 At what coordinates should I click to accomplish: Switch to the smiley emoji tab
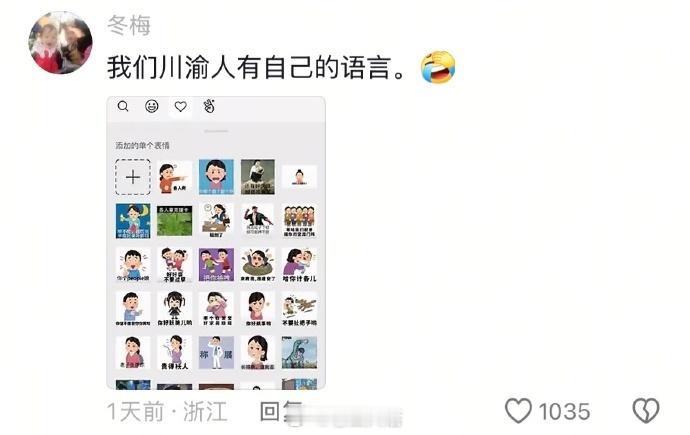[x=152, y=106]
